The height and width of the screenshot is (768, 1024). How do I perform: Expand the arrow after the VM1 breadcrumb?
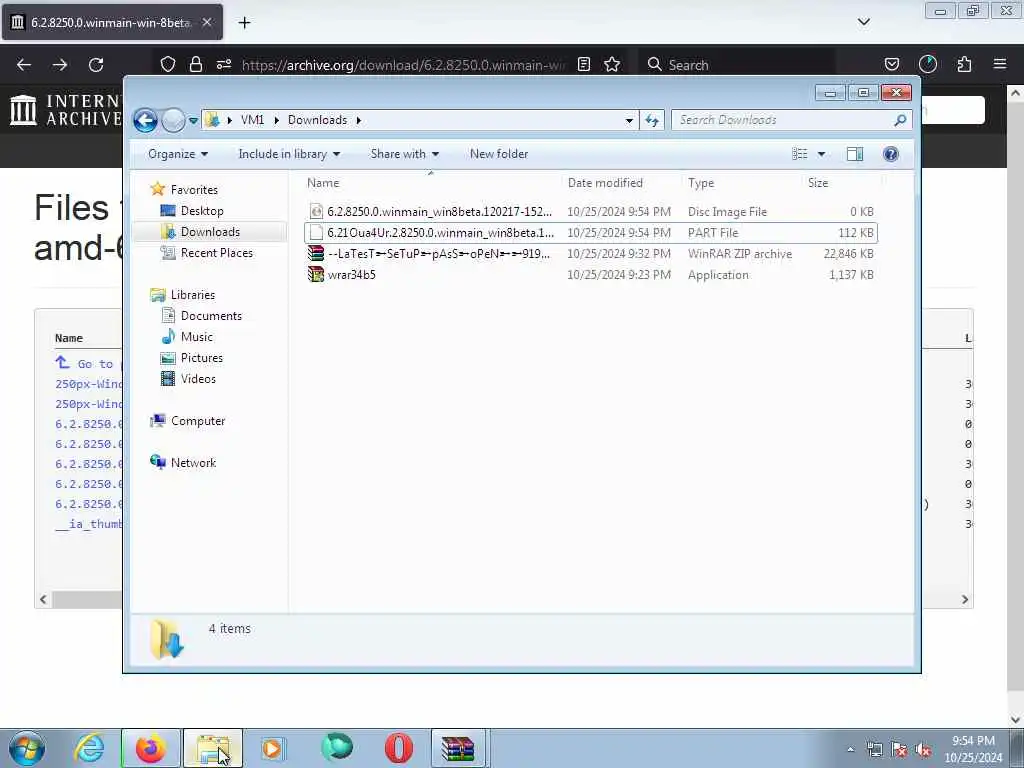[x=276, y=120]
